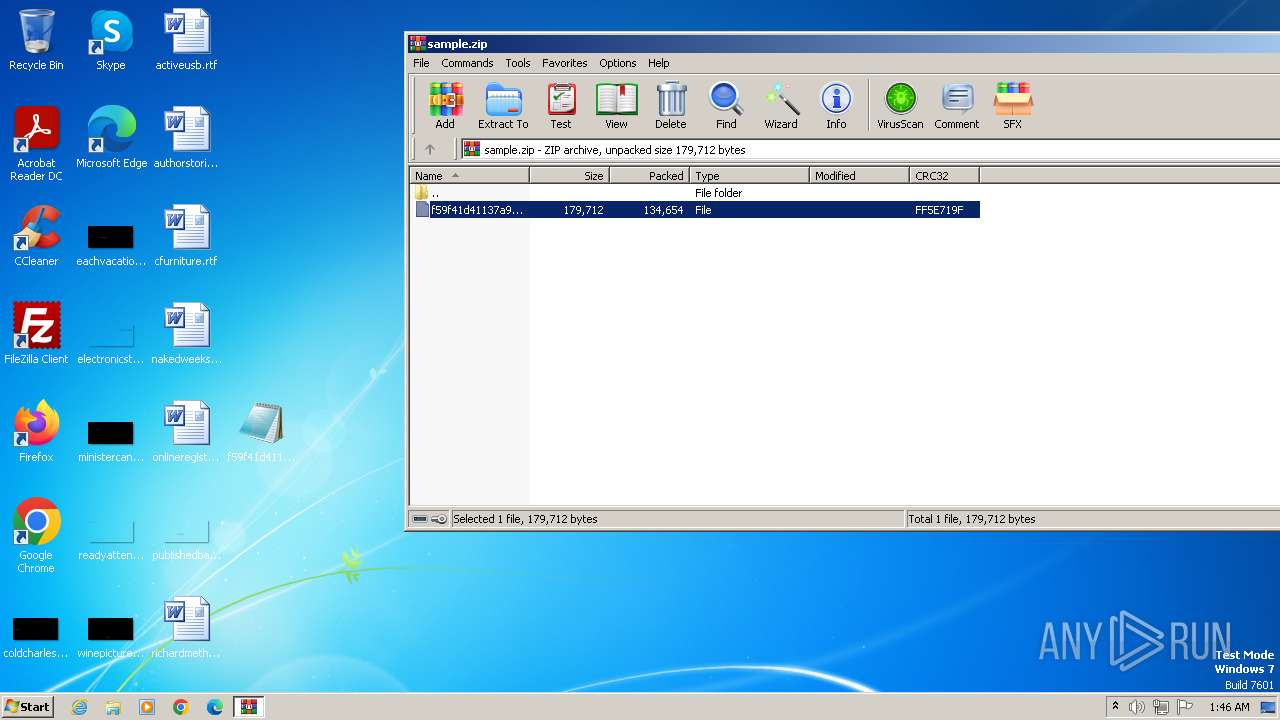Click the Comment toolbar icon
This screenshot has width=1280, height=720.
(957, 106)
